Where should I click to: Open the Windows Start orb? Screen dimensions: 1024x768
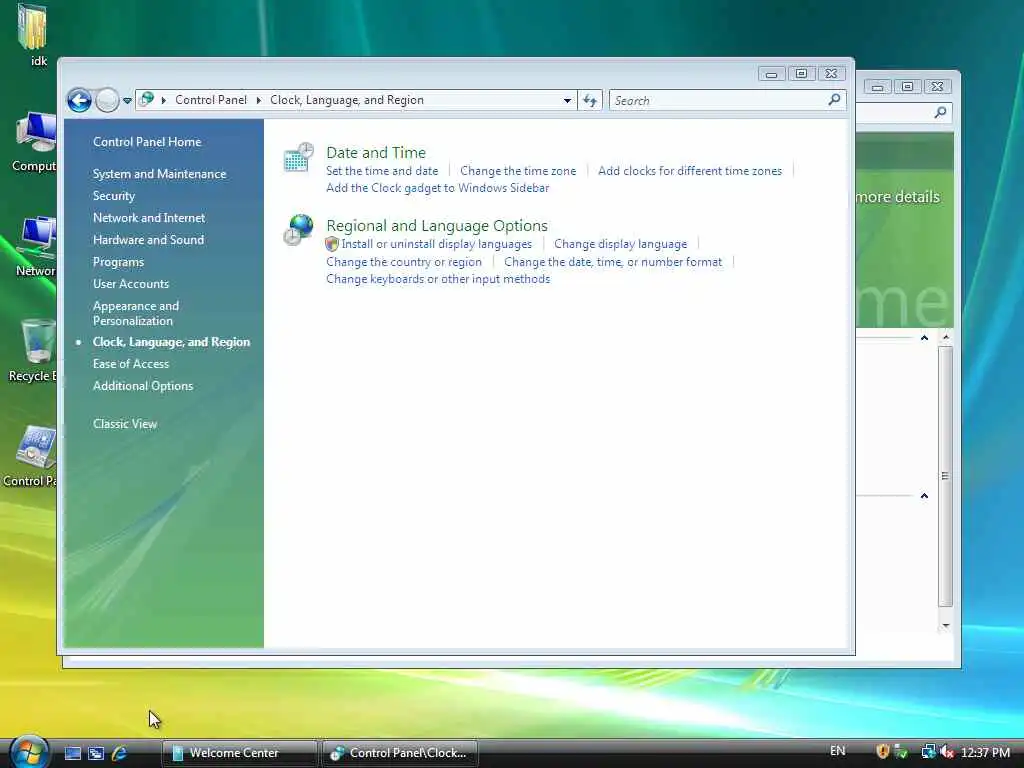[x=28, y=752]
